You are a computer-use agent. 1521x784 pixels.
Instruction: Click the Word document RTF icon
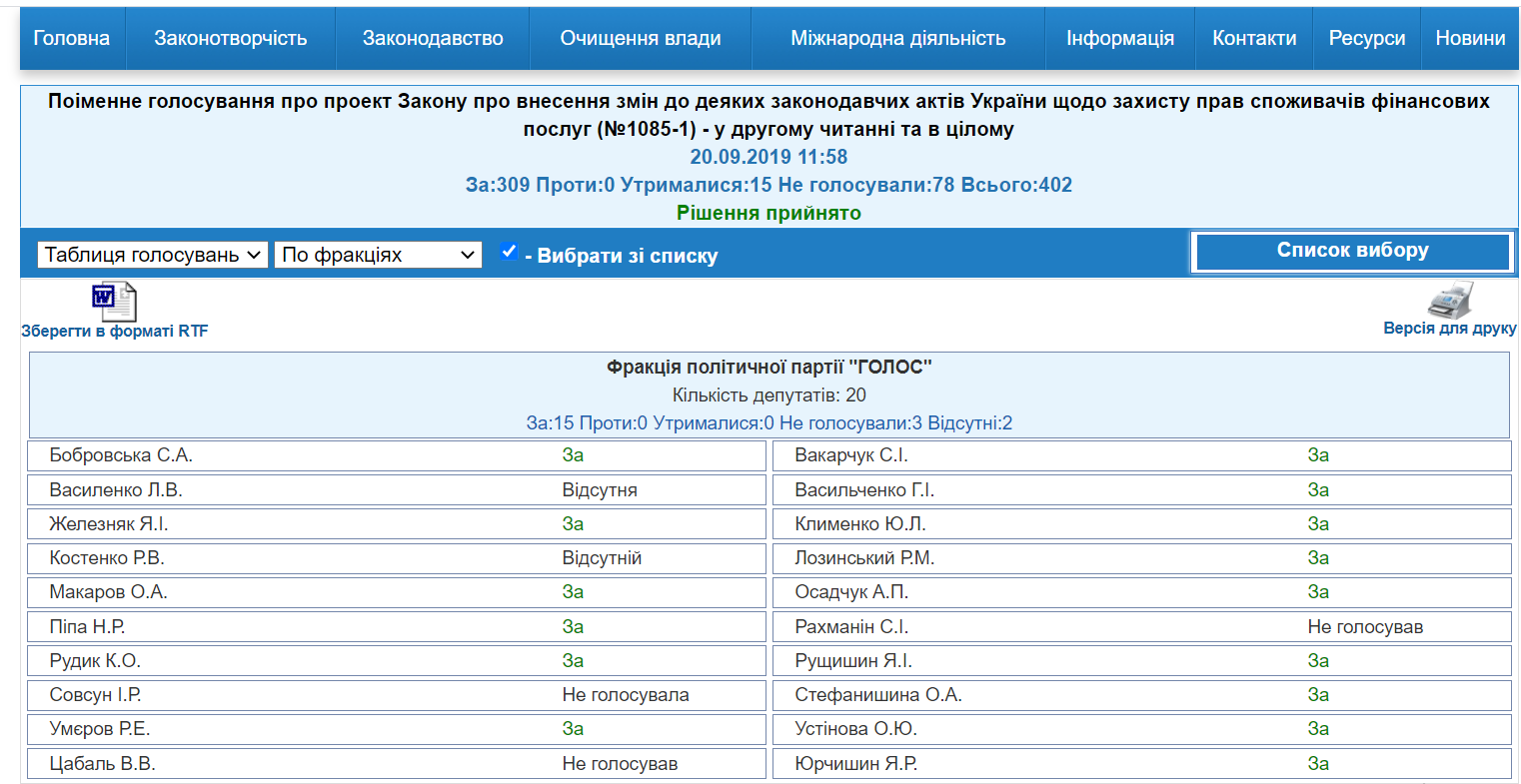(114, 302)
